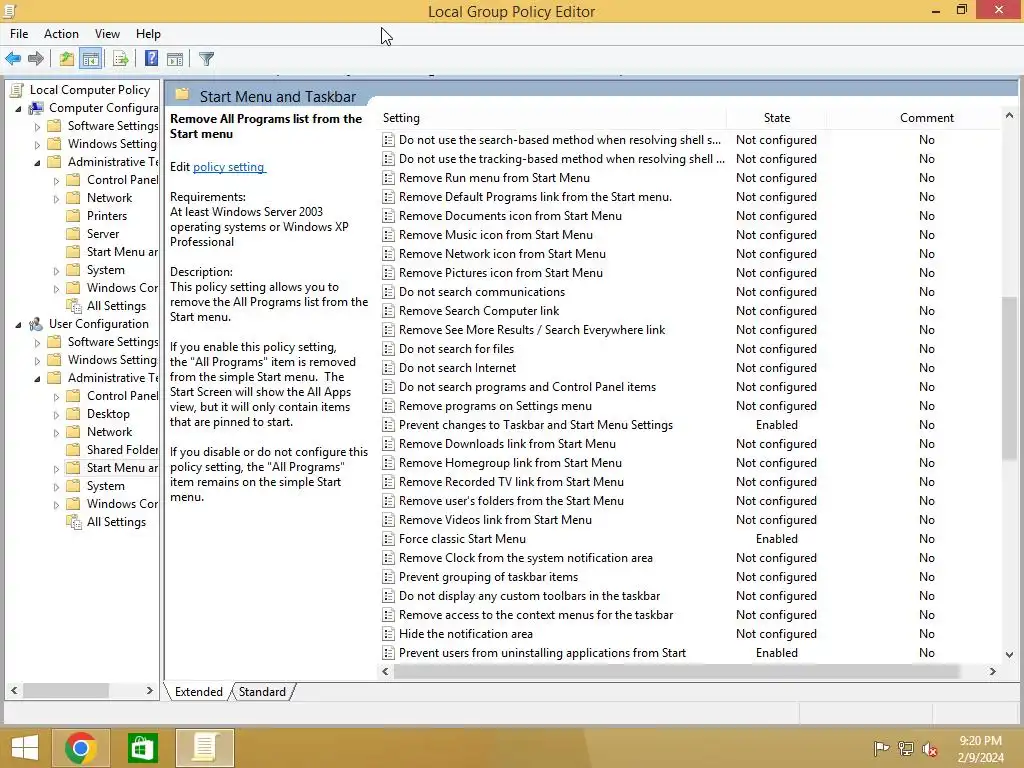Viewport: 1024px width, 768px height.
Task: Open the Windows Store taskbar icon
Action: (x=142, y=748)
